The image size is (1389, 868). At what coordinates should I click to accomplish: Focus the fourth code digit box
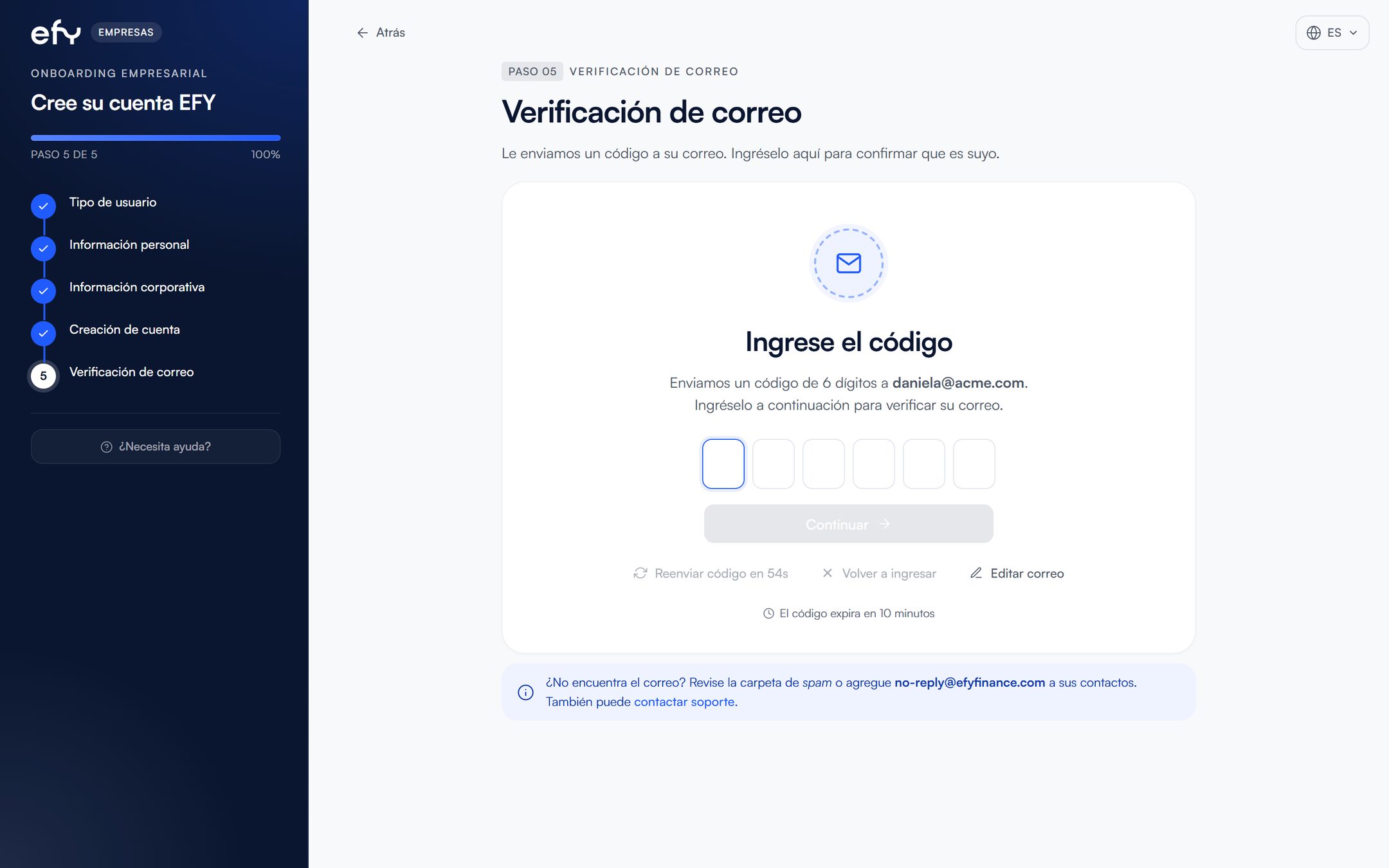coord(874,464)
